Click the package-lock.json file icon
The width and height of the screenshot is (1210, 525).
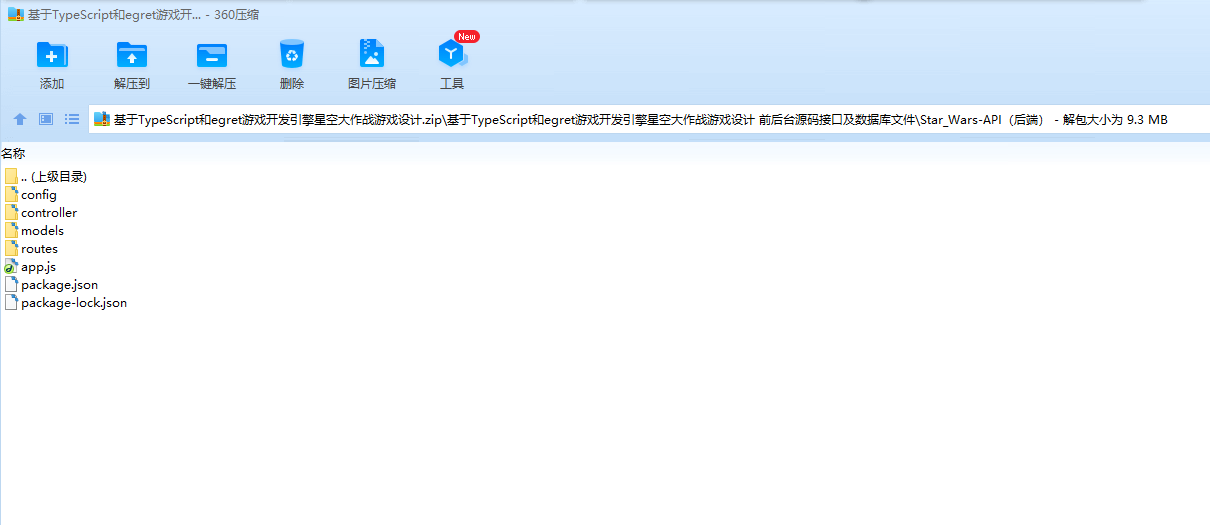11,302
